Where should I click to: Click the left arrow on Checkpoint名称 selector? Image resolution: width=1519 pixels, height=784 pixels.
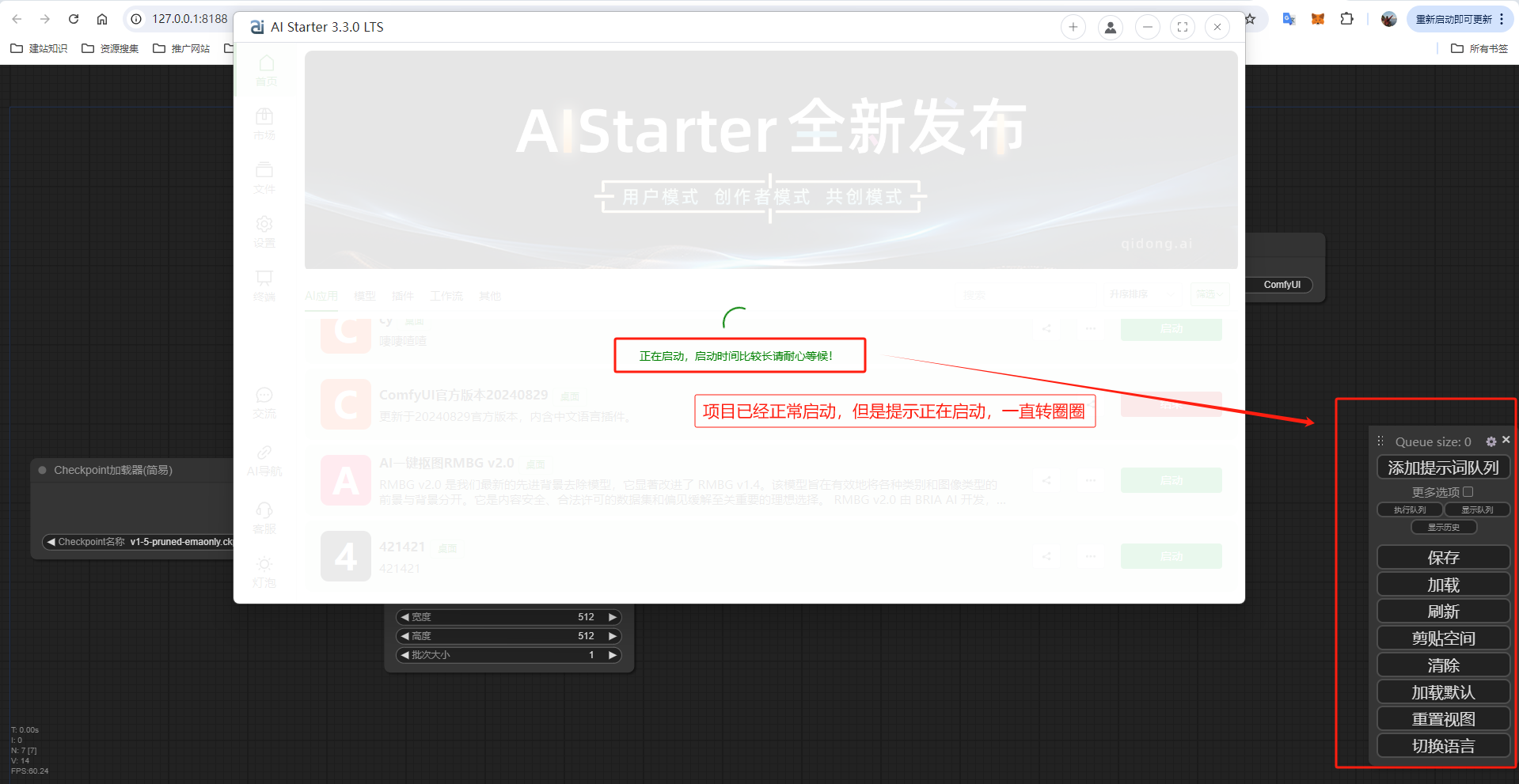[51, 542]
